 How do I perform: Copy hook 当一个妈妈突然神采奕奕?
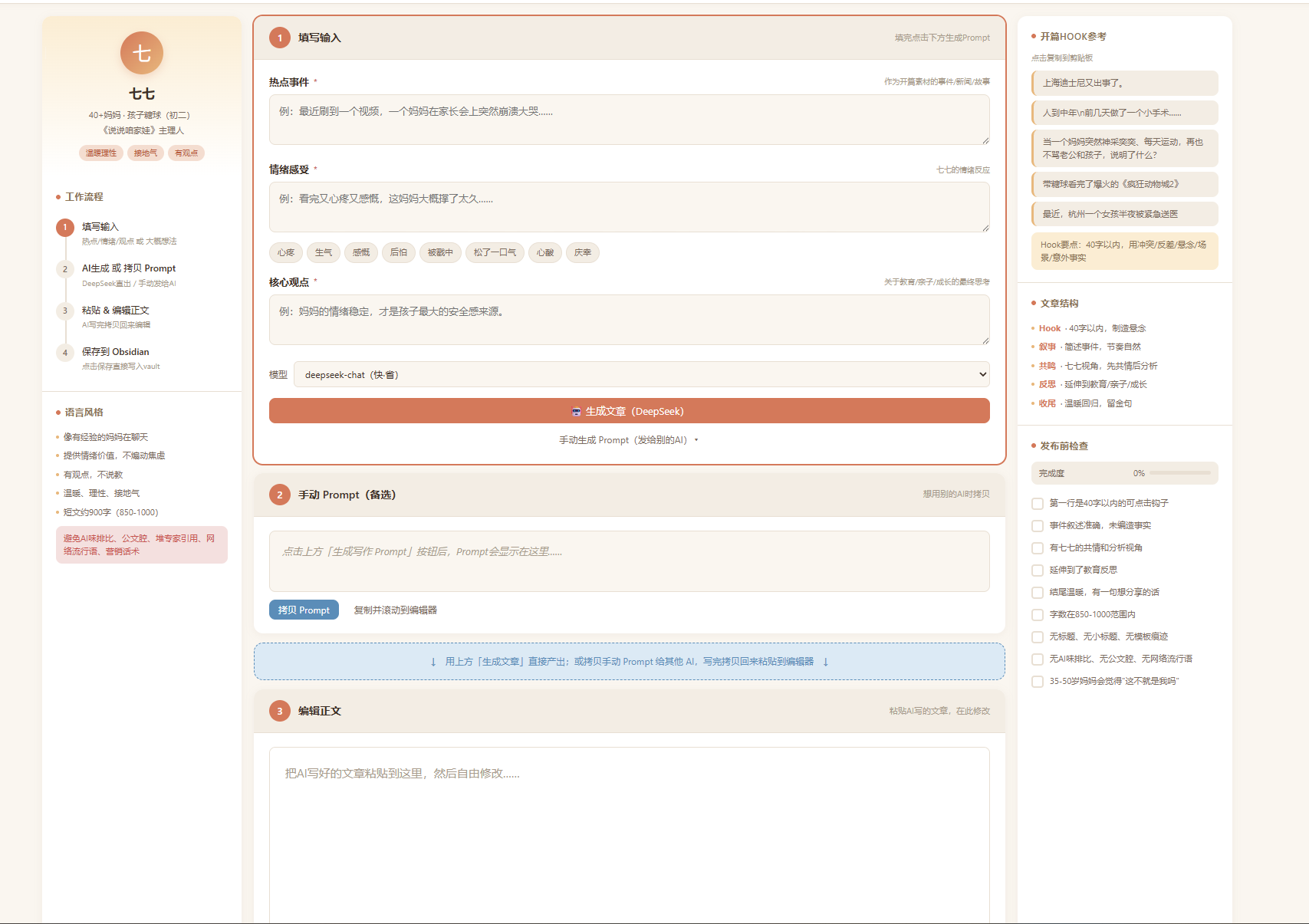tap(1125, 148)
